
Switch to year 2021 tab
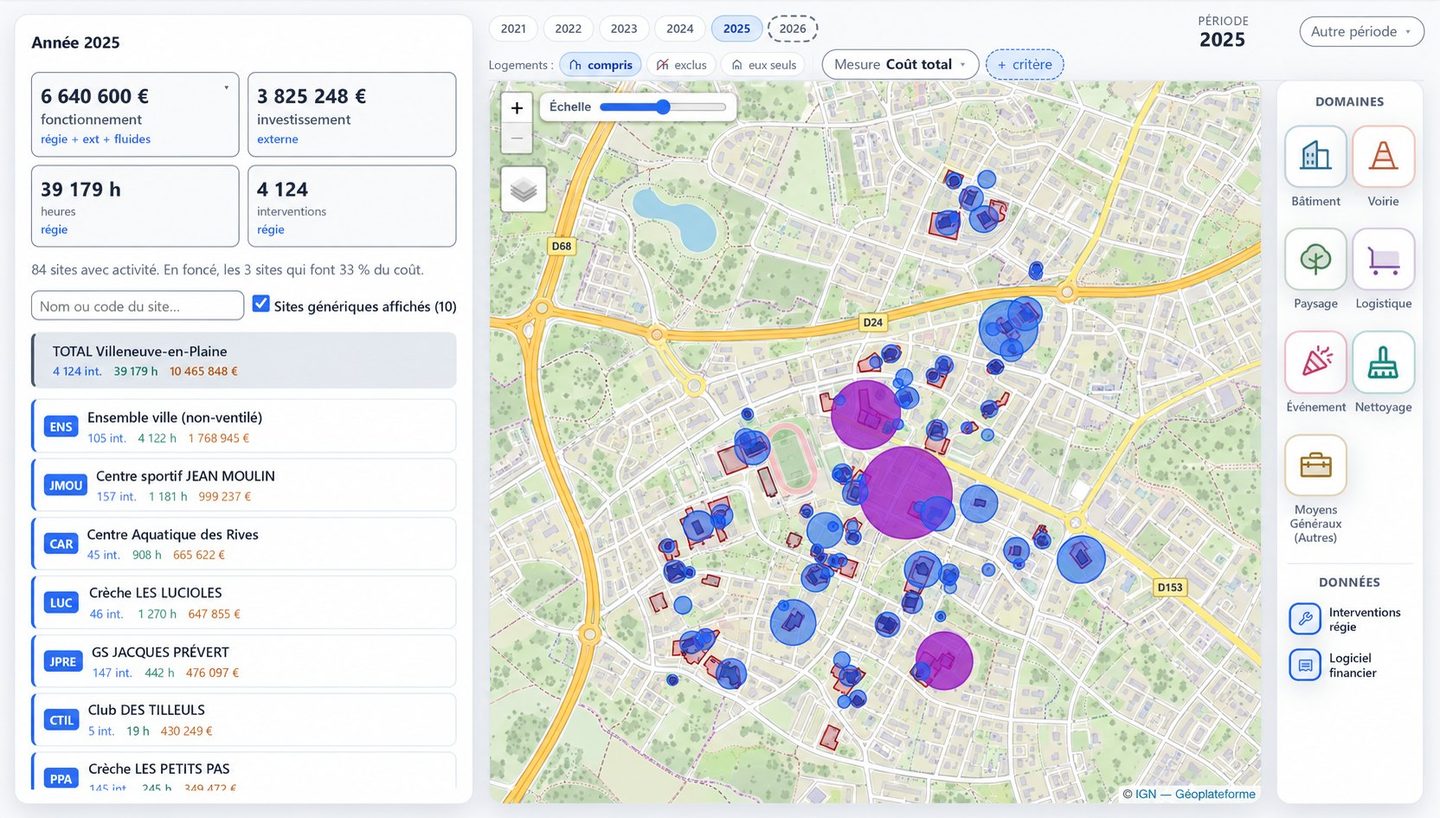click(513, 29)
